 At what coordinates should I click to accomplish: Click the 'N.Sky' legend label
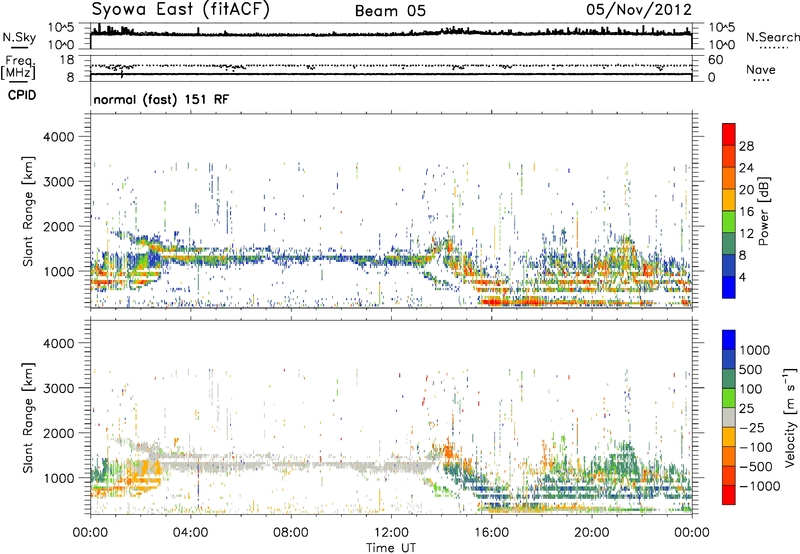(x=19, y=37)
